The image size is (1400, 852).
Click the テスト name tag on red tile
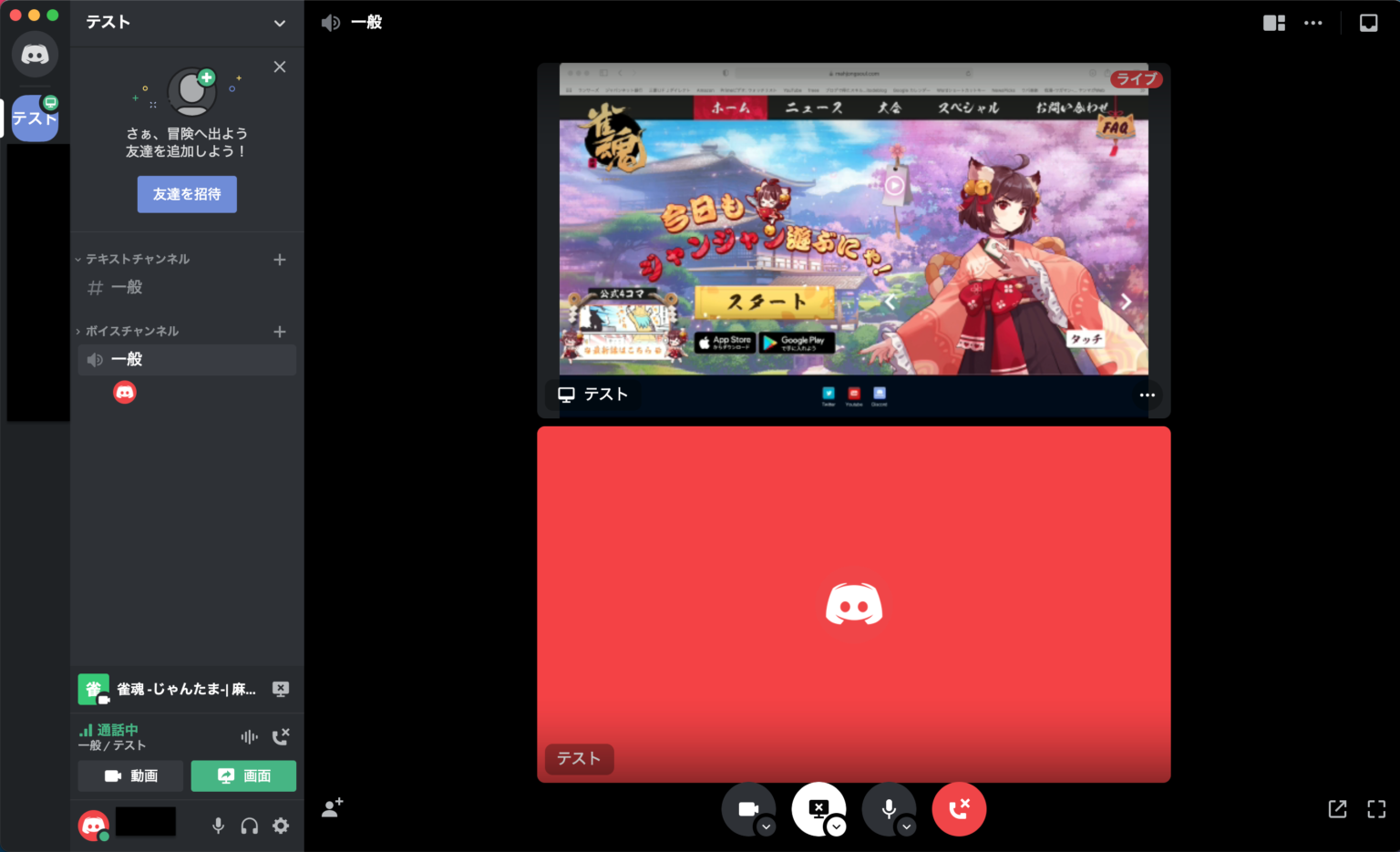579,758
